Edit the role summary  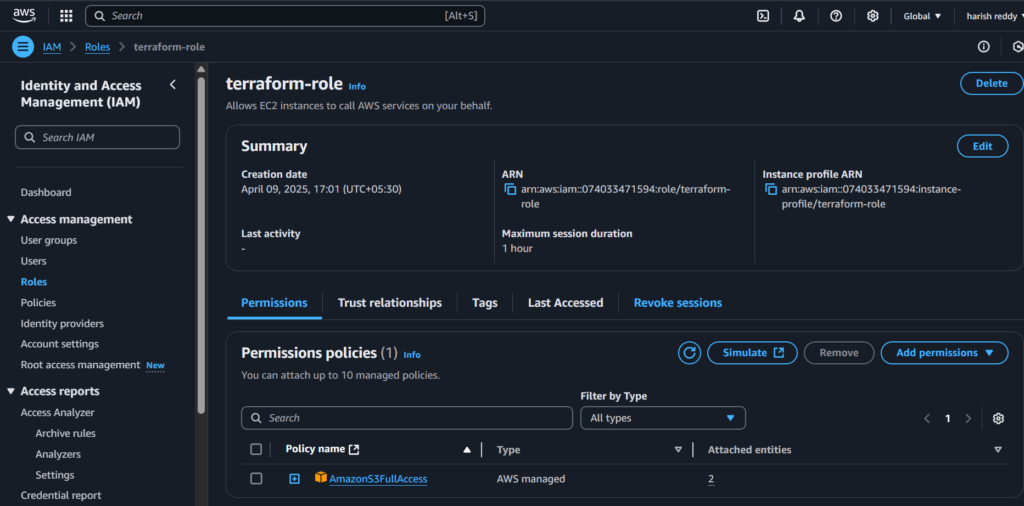point(982,146)
